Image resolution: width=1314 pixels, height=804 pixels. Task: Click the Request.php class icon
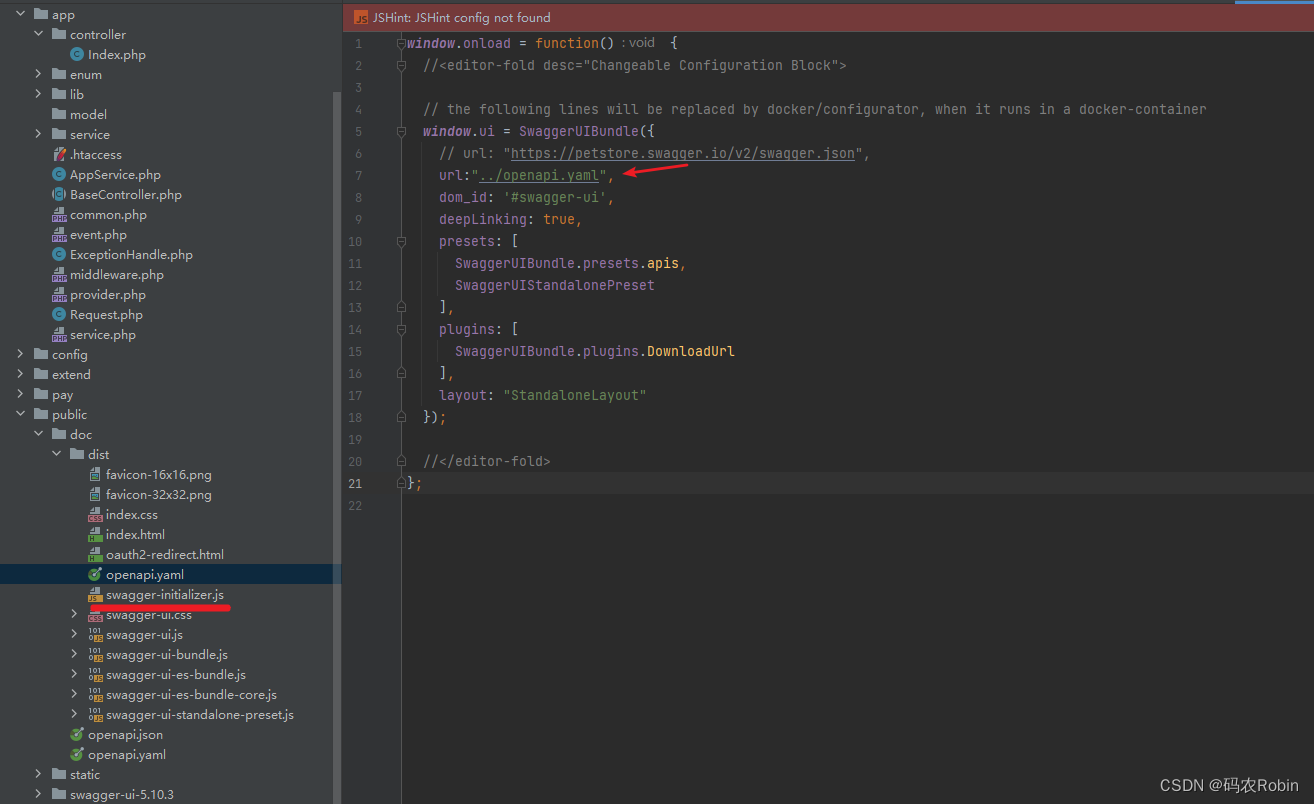coord(59,314)
